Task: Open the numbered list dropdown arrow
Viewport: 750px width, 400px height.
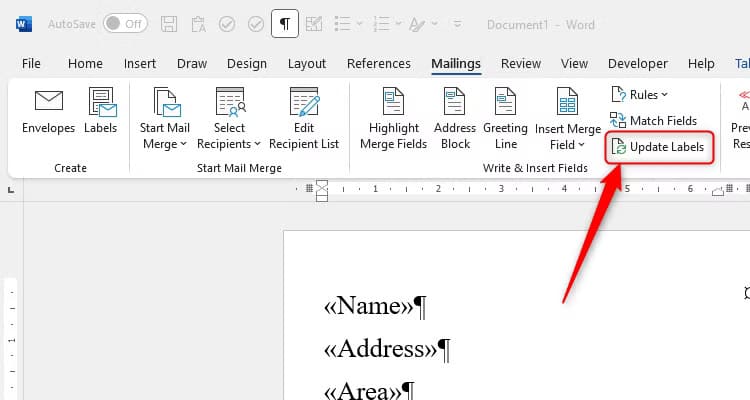Action: (398, 23)
